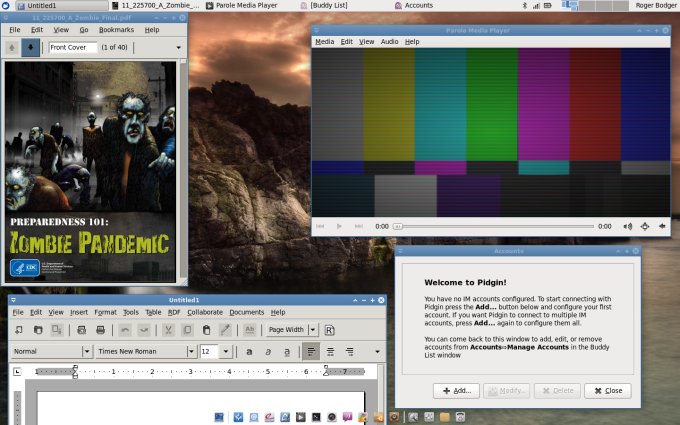Enable center alignment in AbiWord

click(330, 352)
